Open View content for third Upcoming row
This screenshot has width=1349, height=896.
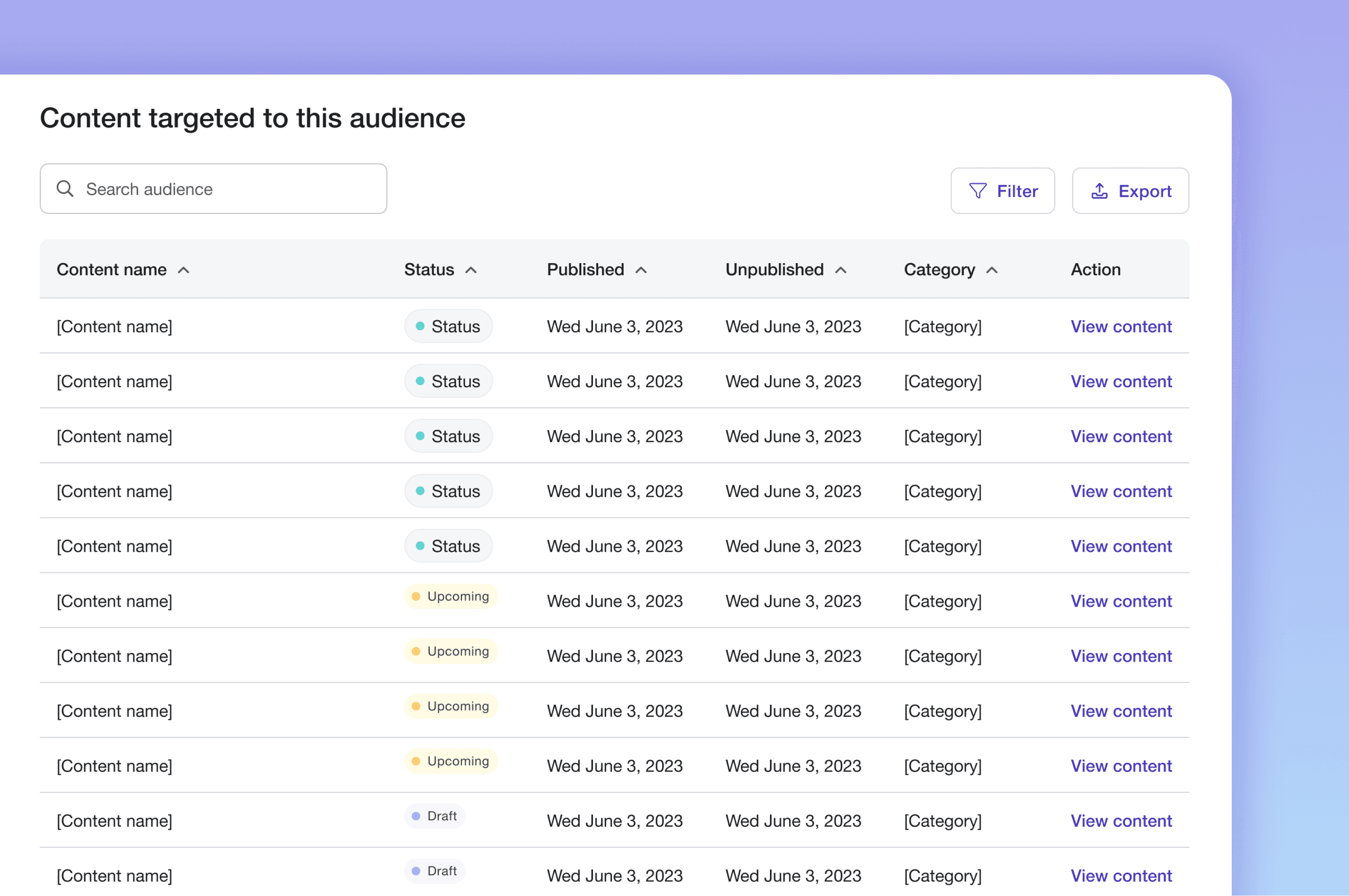coord(1121,710)
